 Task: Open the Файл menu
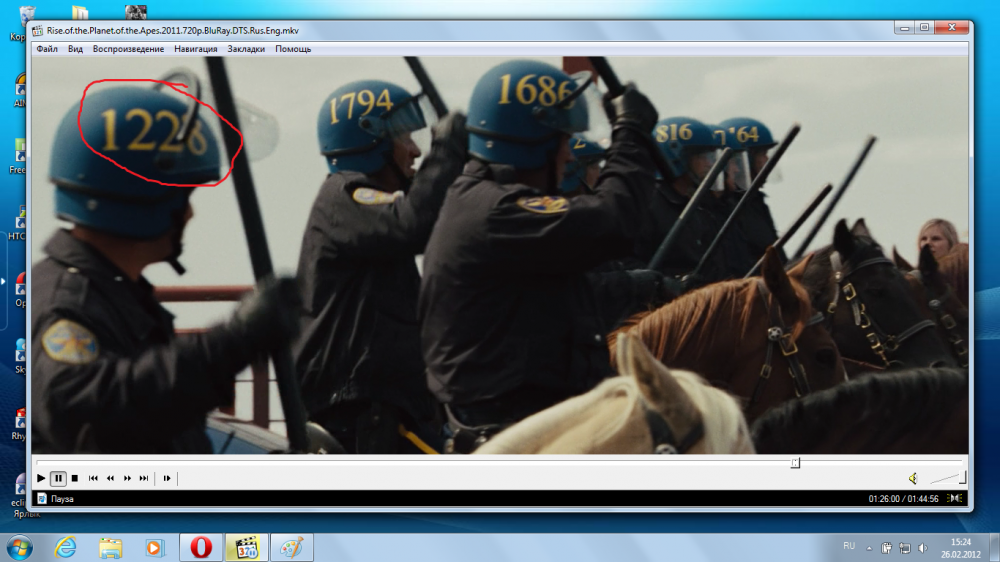(47, 49)
